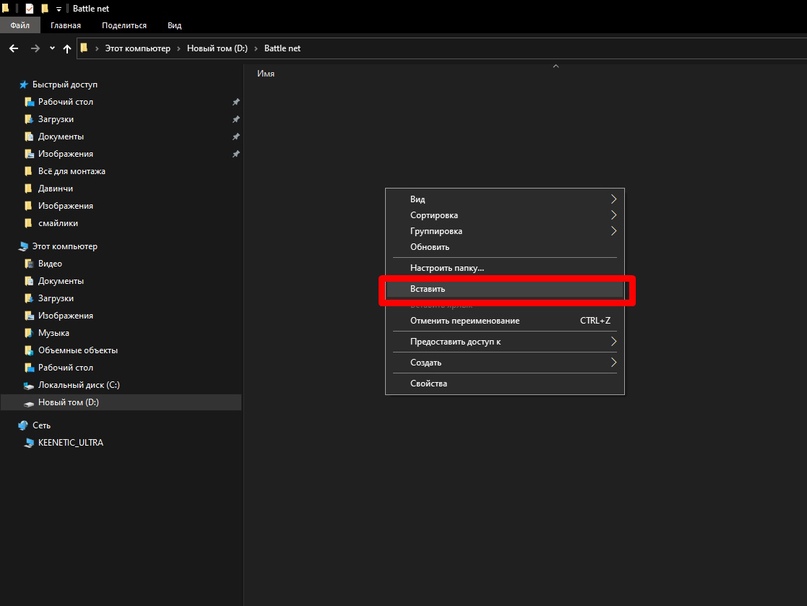
Task: Expand the Создать submenu in context menu
Action: [613, 363]
